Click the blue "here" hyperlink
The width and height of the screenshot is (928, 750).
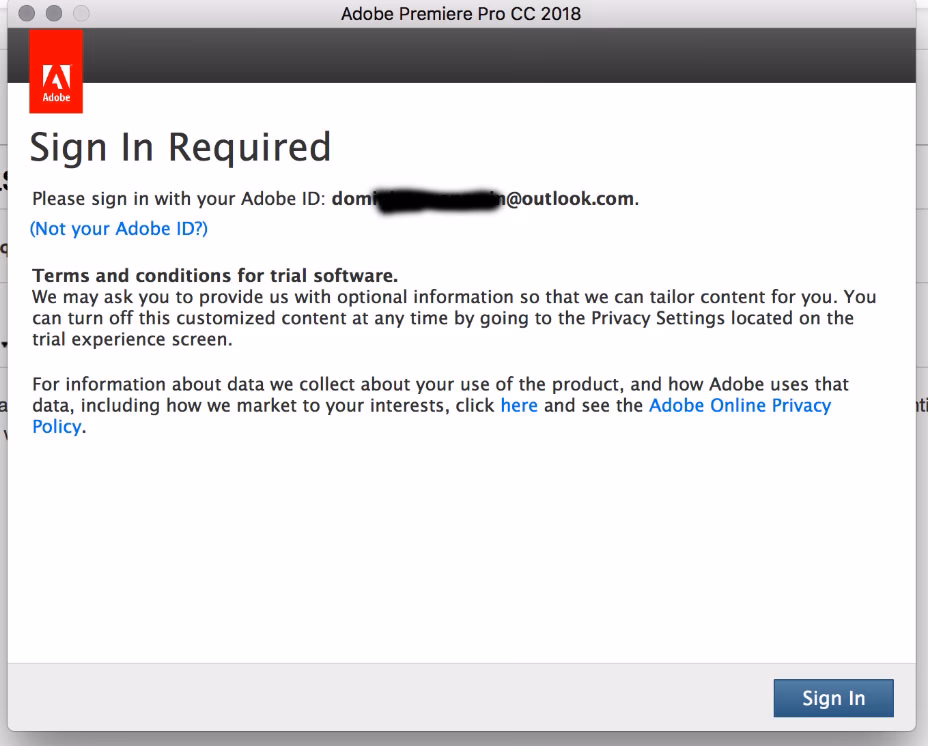519,405
